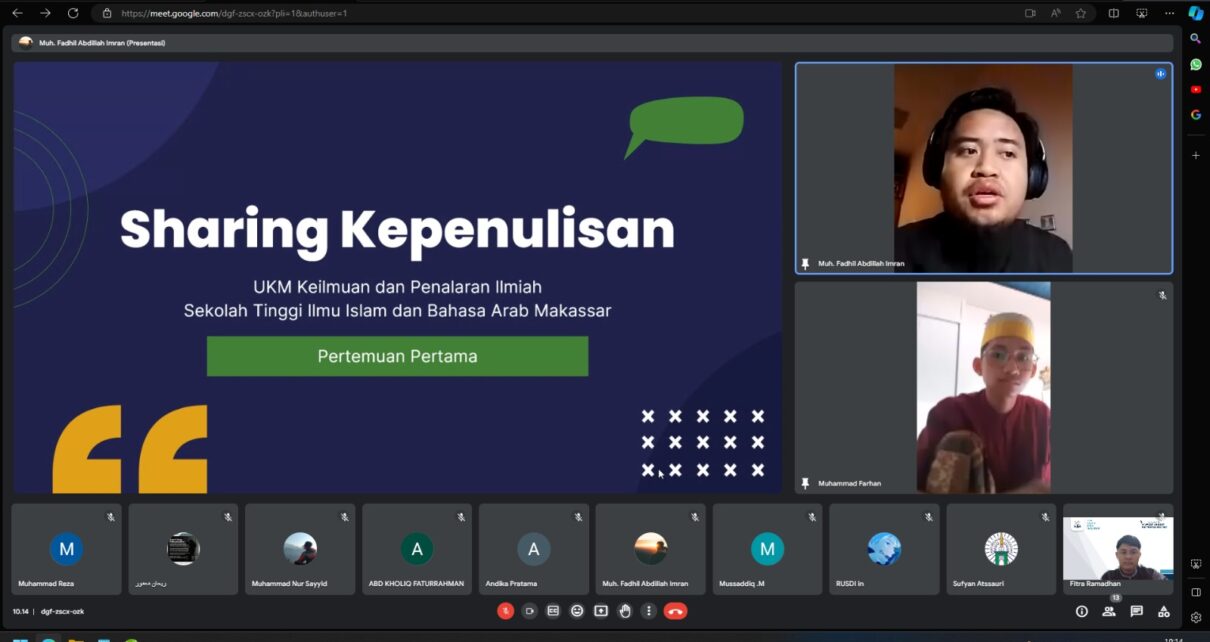This screenshot has height=642, width=1210.
Task: Select Fitra Ramadhan's video thumbnail
Action: point(1117,549)
